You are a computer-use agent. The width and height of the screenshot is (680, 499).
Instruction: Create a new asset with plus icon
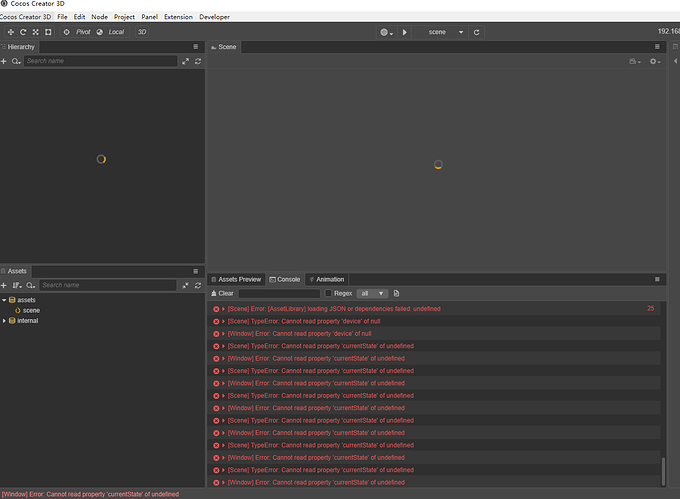click(x=3, y=285)
